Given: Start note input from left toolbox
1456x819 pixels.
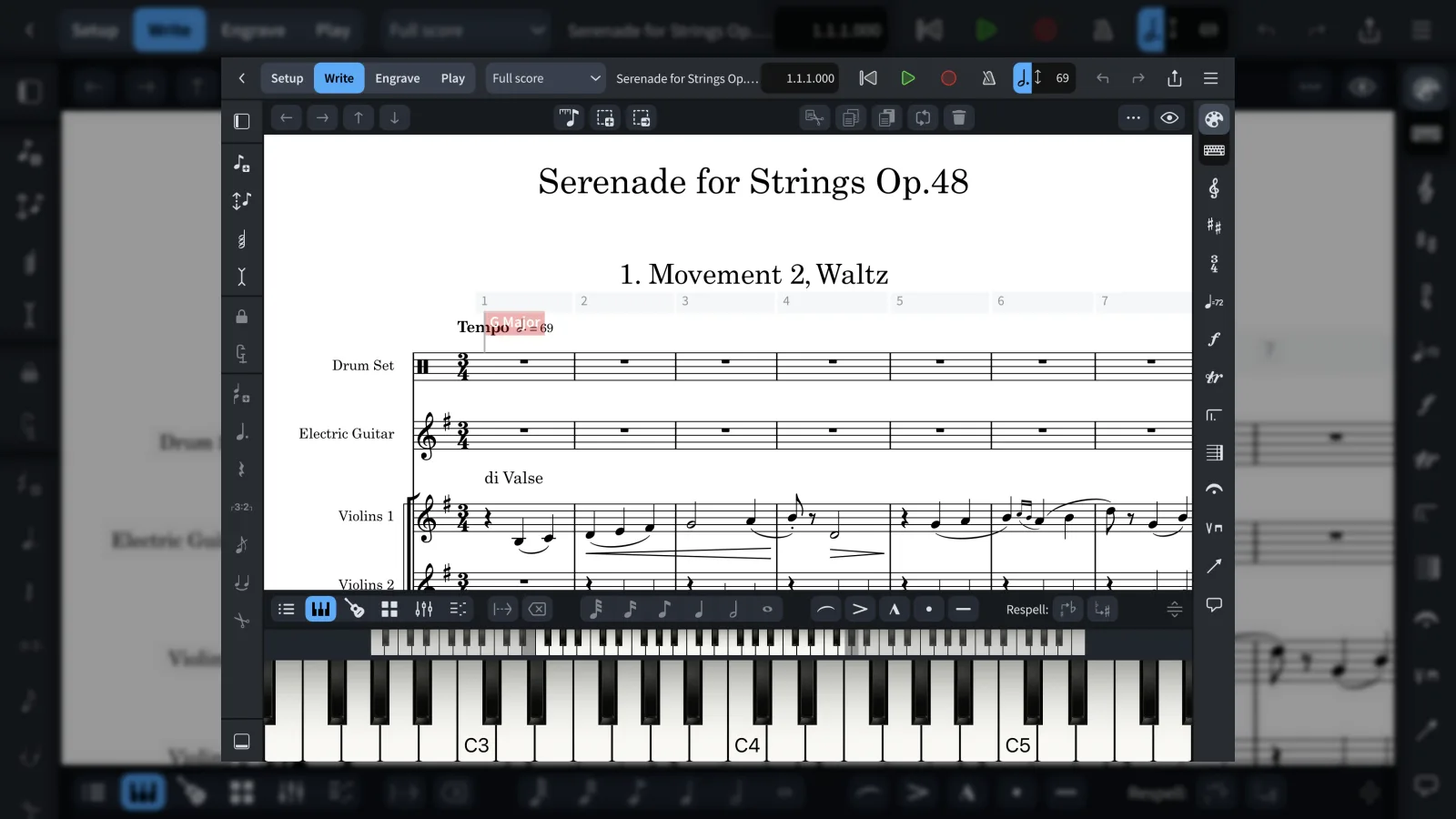Looking at the screenshot, I should coord(241,163).
